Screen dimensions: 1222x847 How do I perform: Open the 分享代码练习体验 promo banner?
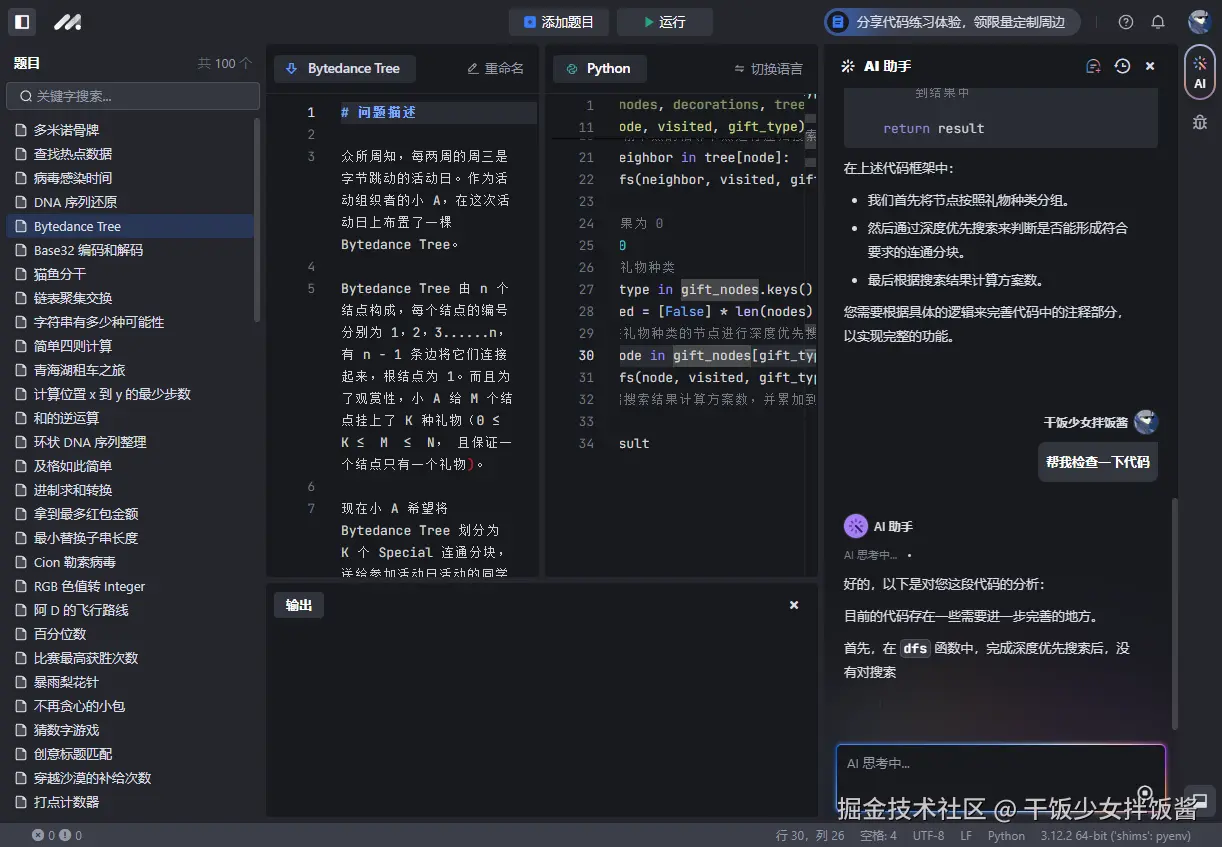click(x=952, y=22)
